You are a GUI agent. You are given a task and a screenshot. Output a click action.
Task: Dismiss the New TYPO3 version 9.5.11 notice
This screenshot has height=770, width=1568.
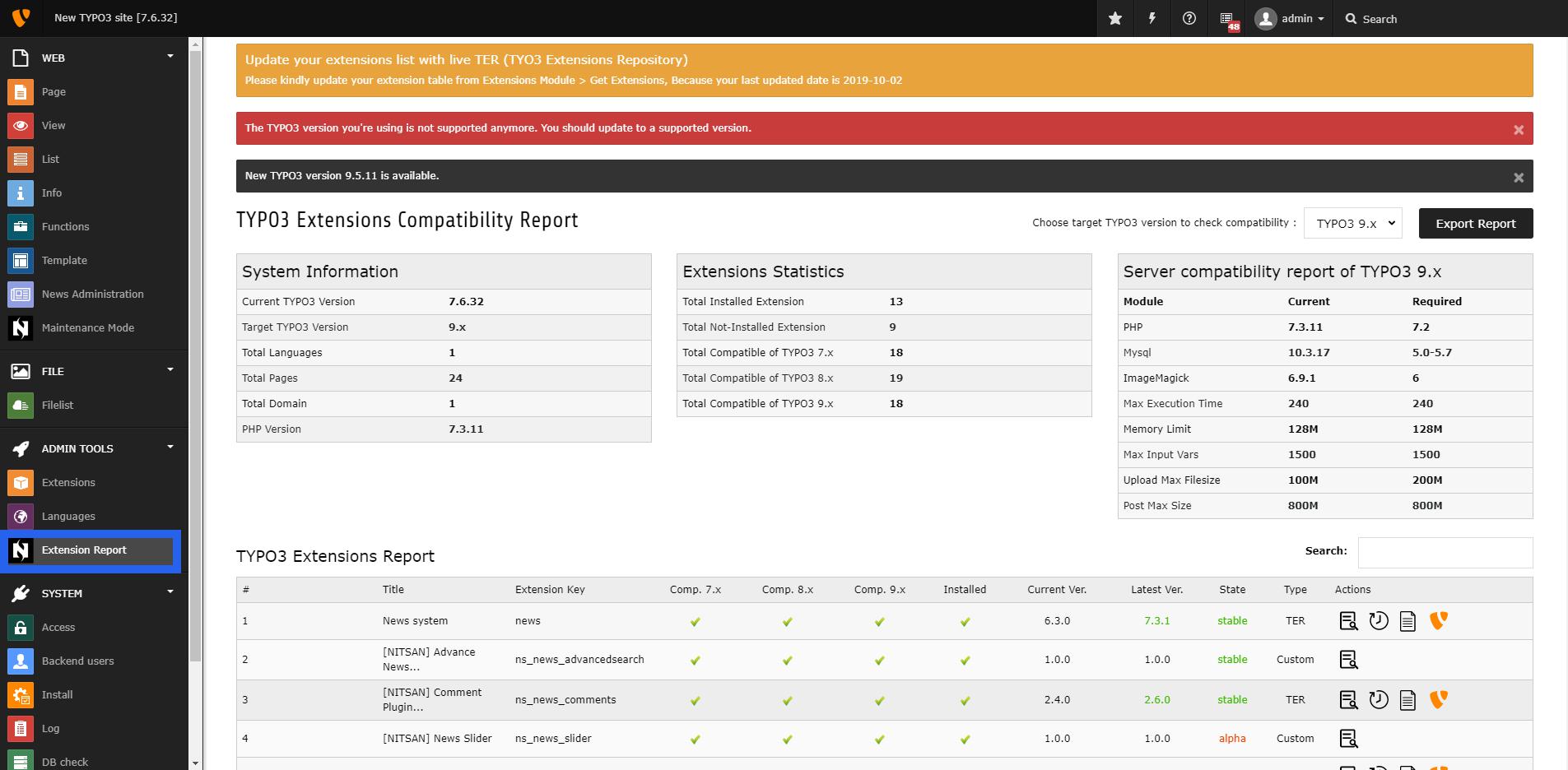[x=1519, y=178]
